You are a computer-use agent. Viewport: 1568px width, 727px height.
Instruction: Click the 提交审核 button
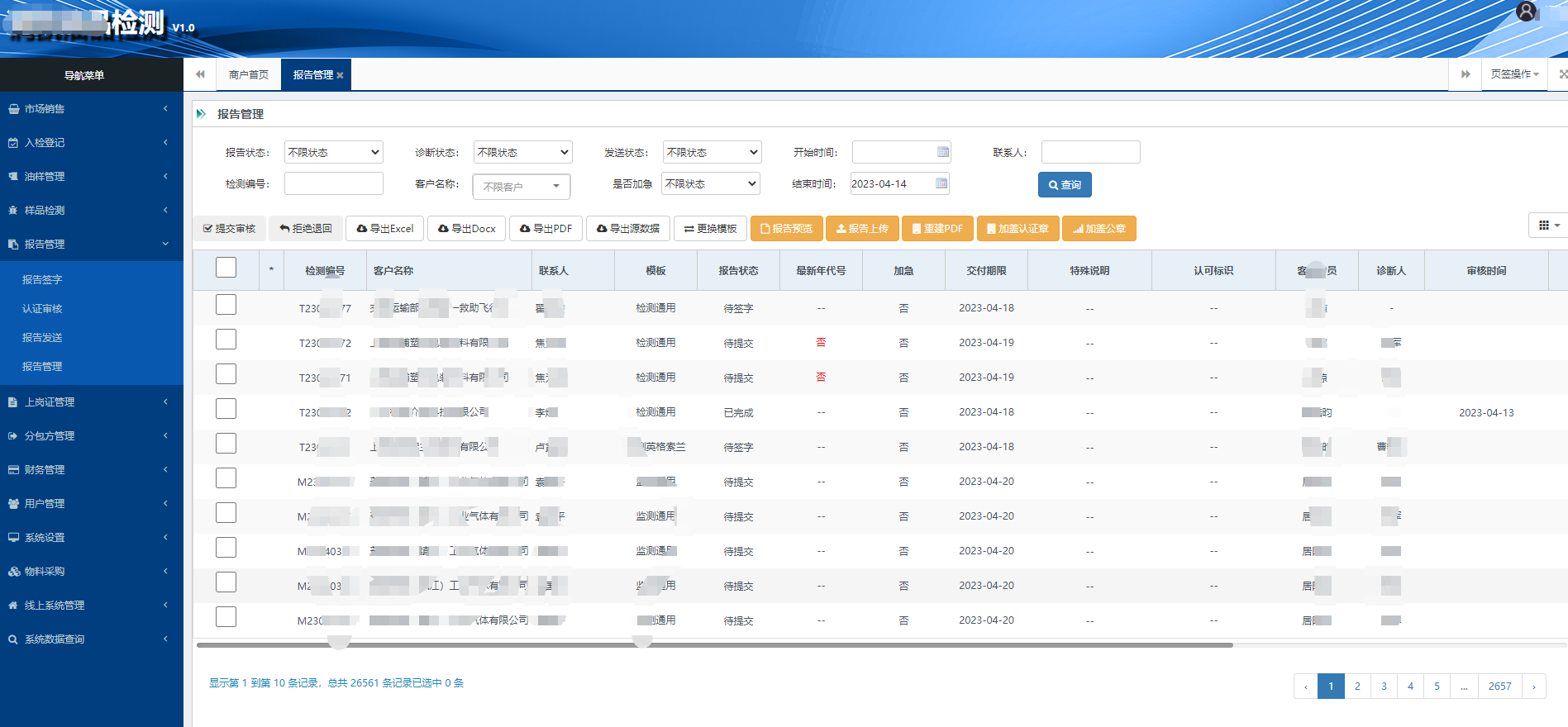pyautogui.click(x=230, y=229)
